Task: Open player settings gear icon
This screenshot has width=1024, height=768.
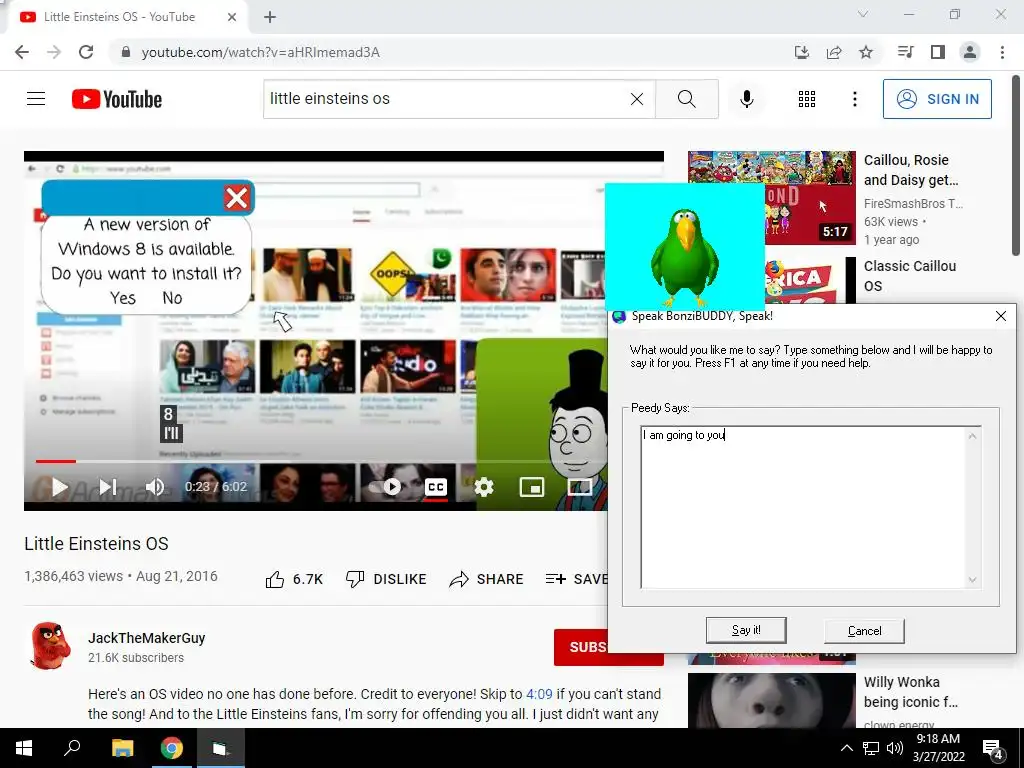Action: click(x=484, y=487)
